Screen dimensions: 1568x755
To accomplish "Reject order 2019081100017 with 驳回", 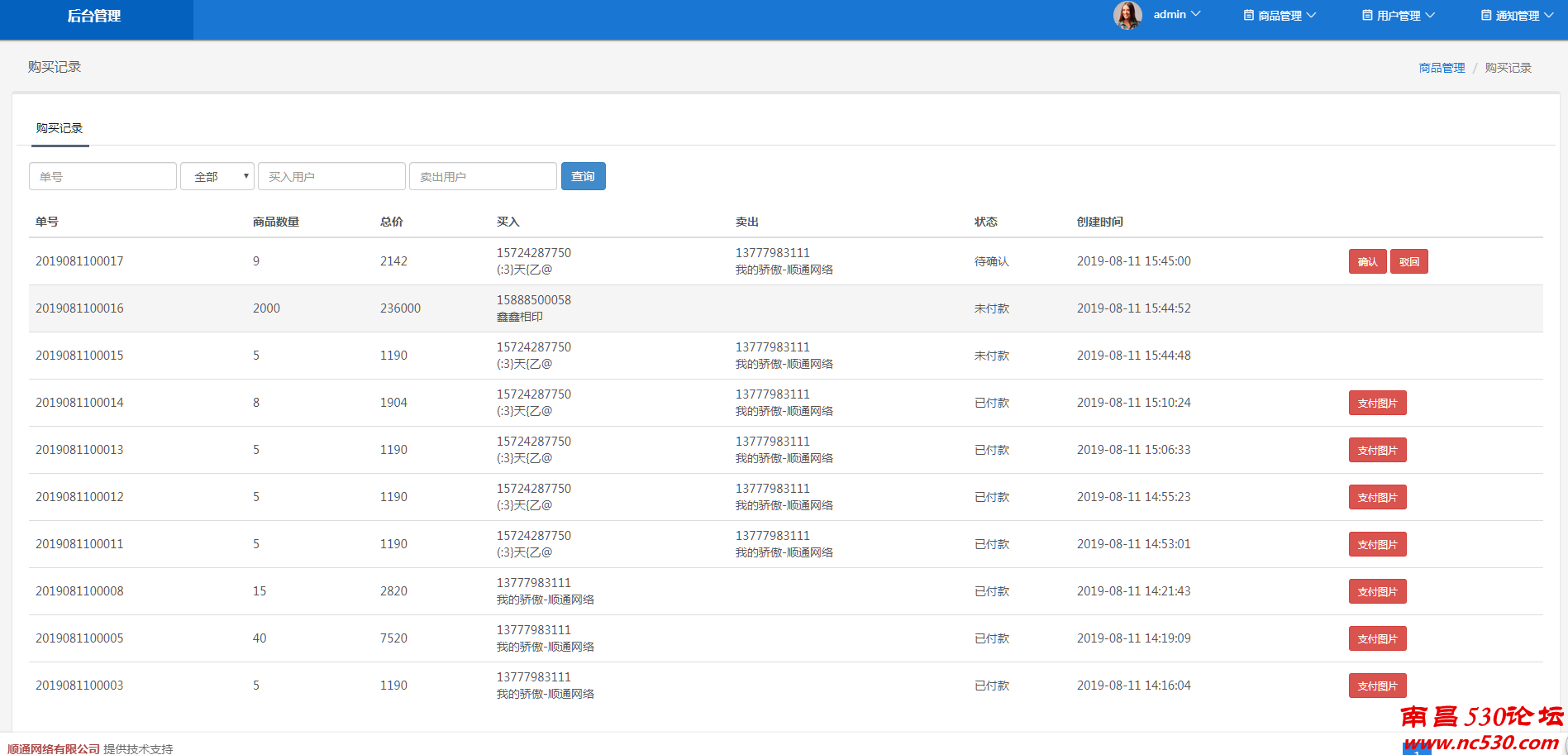I will click(x=1408, y=261).
